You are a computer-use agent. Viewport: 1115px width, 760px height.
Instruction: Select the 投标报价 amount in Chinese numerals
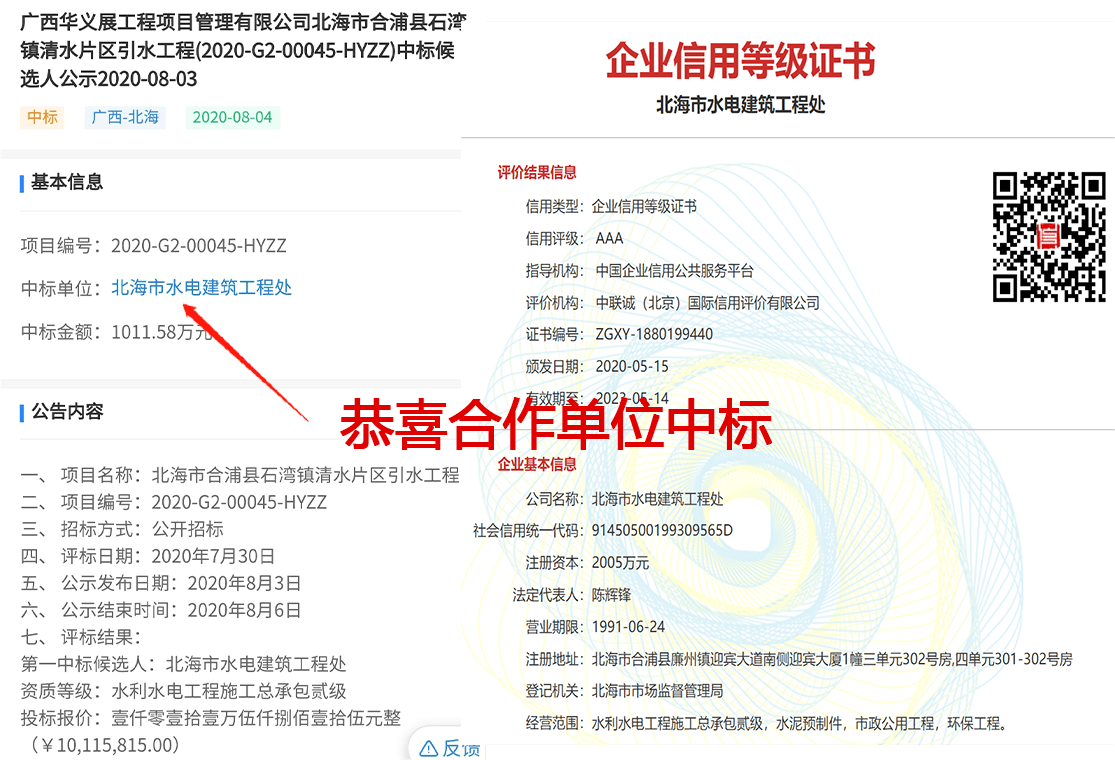pyautogui.click(x=256, y=718)
